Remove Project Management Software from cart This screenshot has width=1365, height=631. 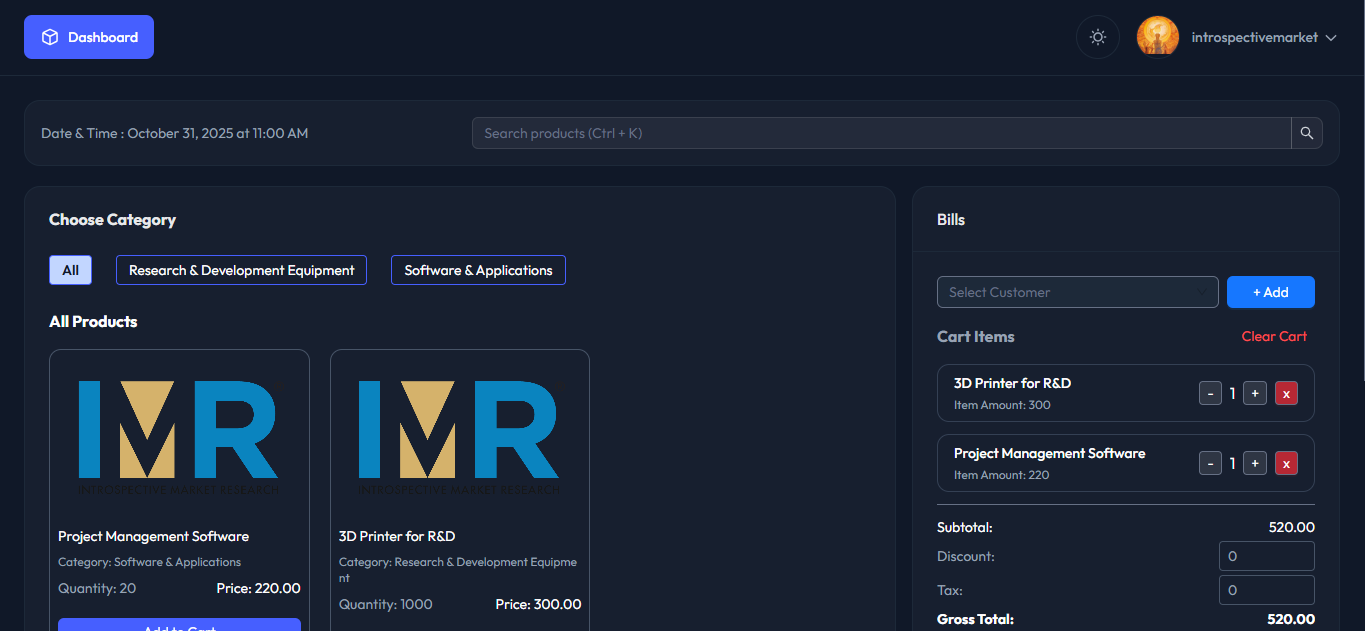pos(1286,463)
